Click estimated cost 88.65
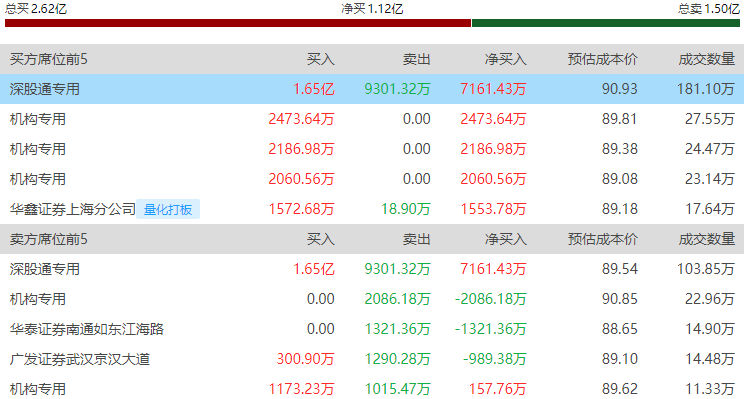This screenshot has height=399, width=744. 620,329
